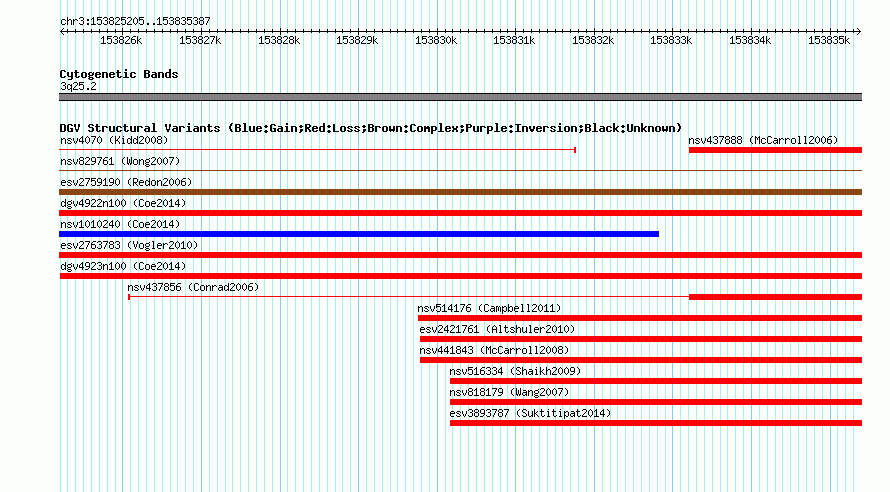Click the red esv2421761 loss bar
Image resolution: width=890 pixels, height=492 pixels.
pos(641,339)
